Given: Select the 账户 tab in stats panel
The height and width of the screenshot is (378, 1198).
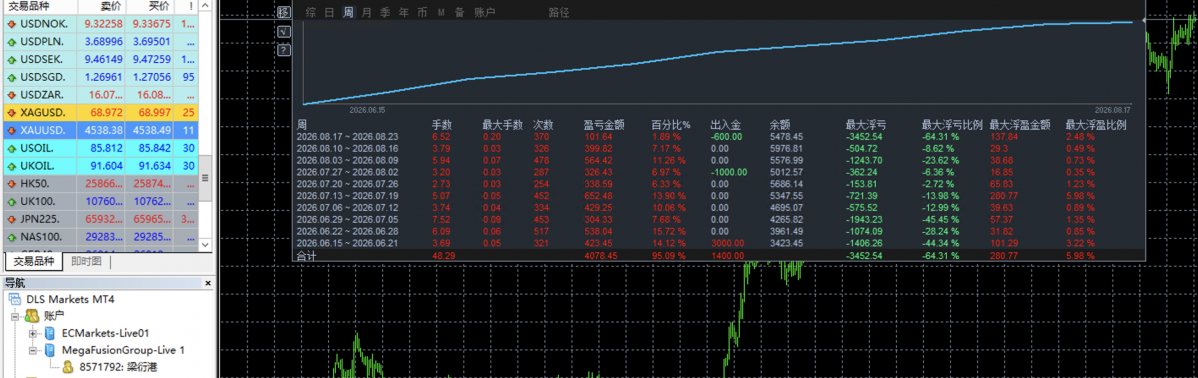Looking at the screenshot, I should 484,12.
